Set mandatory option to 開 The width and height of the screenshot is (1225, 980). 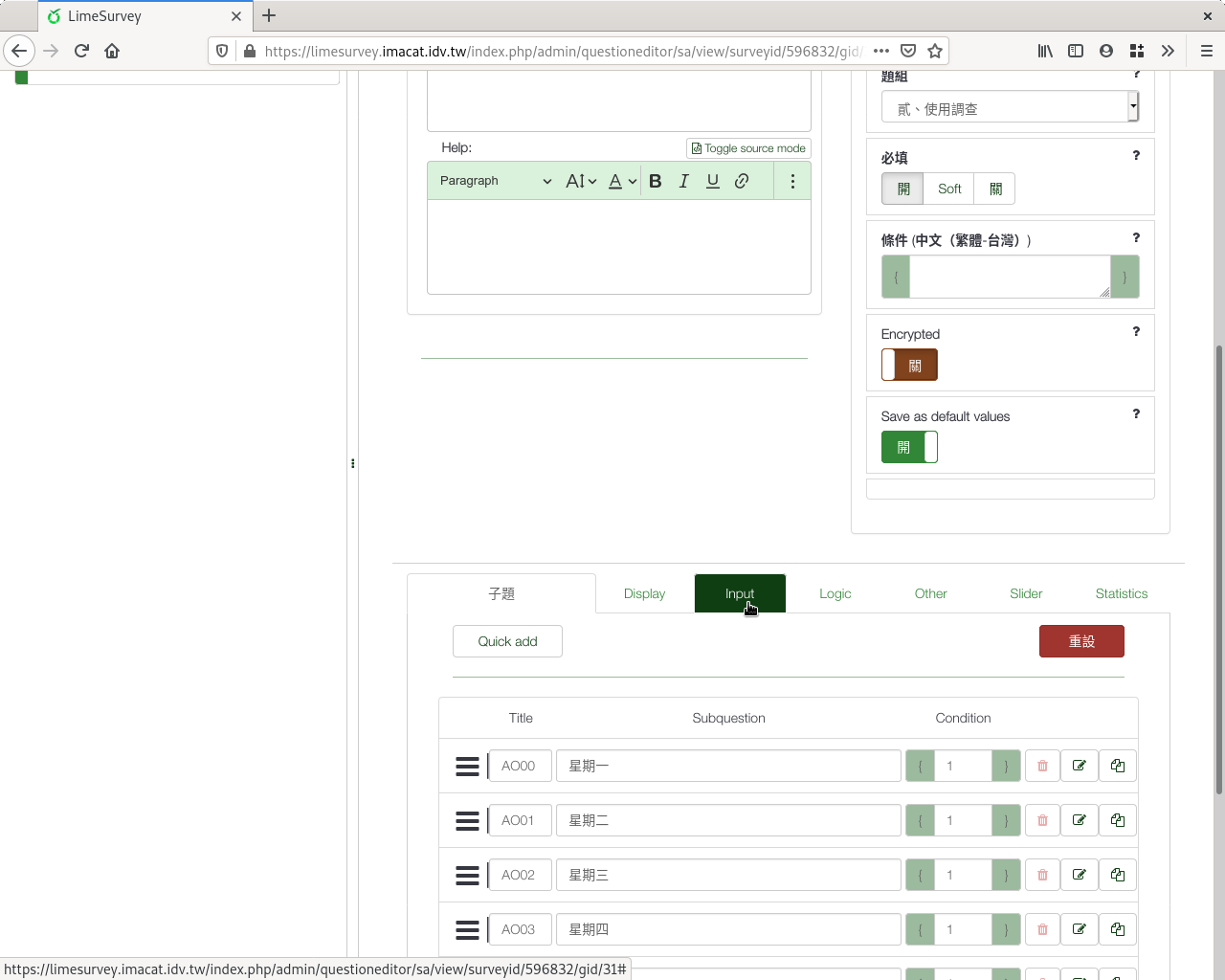point(902,189)
